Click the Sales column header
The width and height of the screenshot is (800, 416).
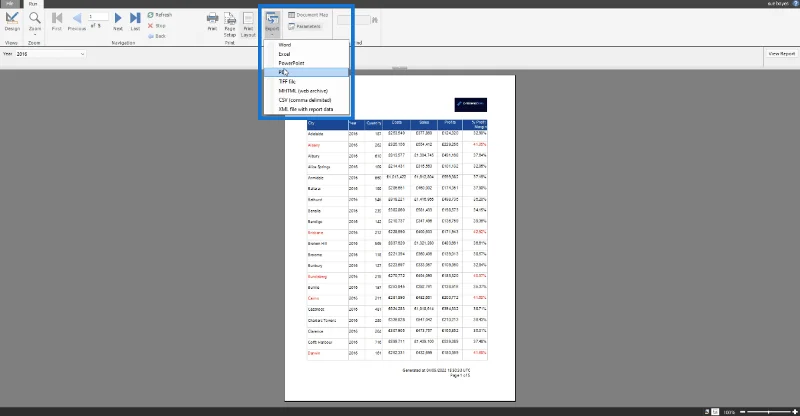(x=424, y=124)
